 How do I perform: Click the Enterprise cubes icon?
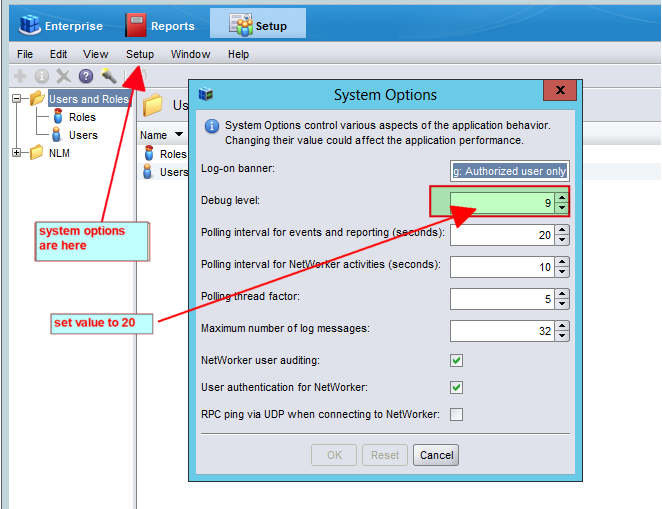[29, 24]
